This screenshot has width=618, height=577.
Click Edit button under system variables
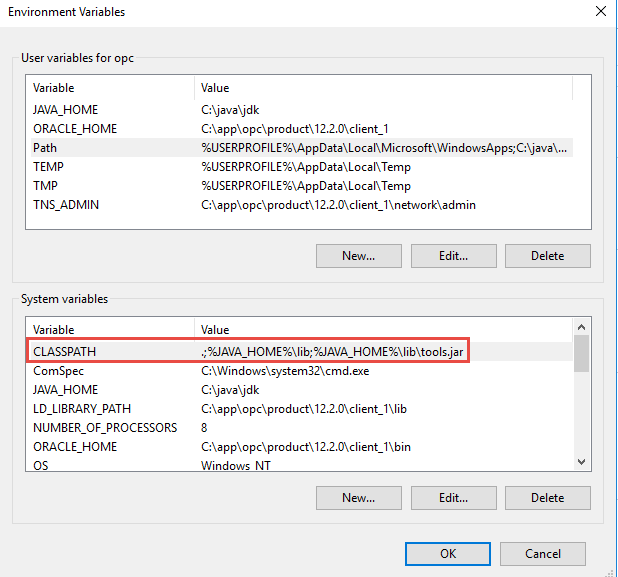point(453,498)
